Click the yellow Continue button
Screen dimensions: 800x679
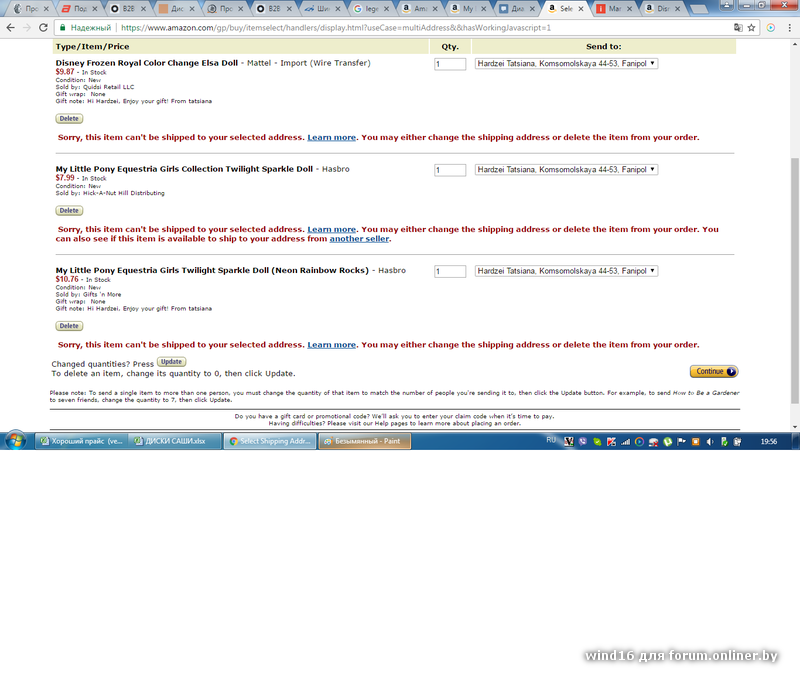point(714,371)
